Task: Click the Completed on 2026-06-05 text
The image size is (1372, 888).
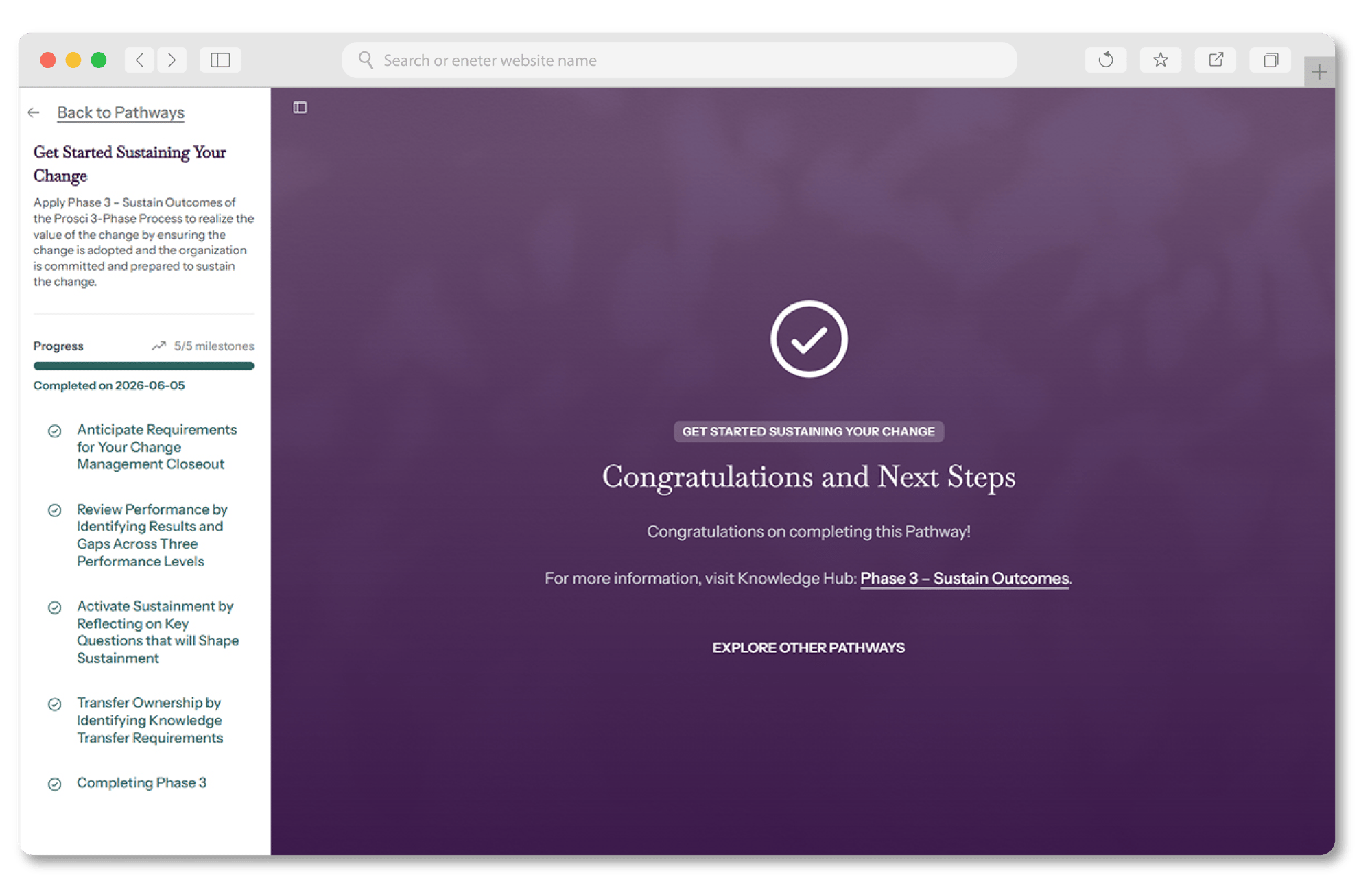Action: (x=109, y=386)
